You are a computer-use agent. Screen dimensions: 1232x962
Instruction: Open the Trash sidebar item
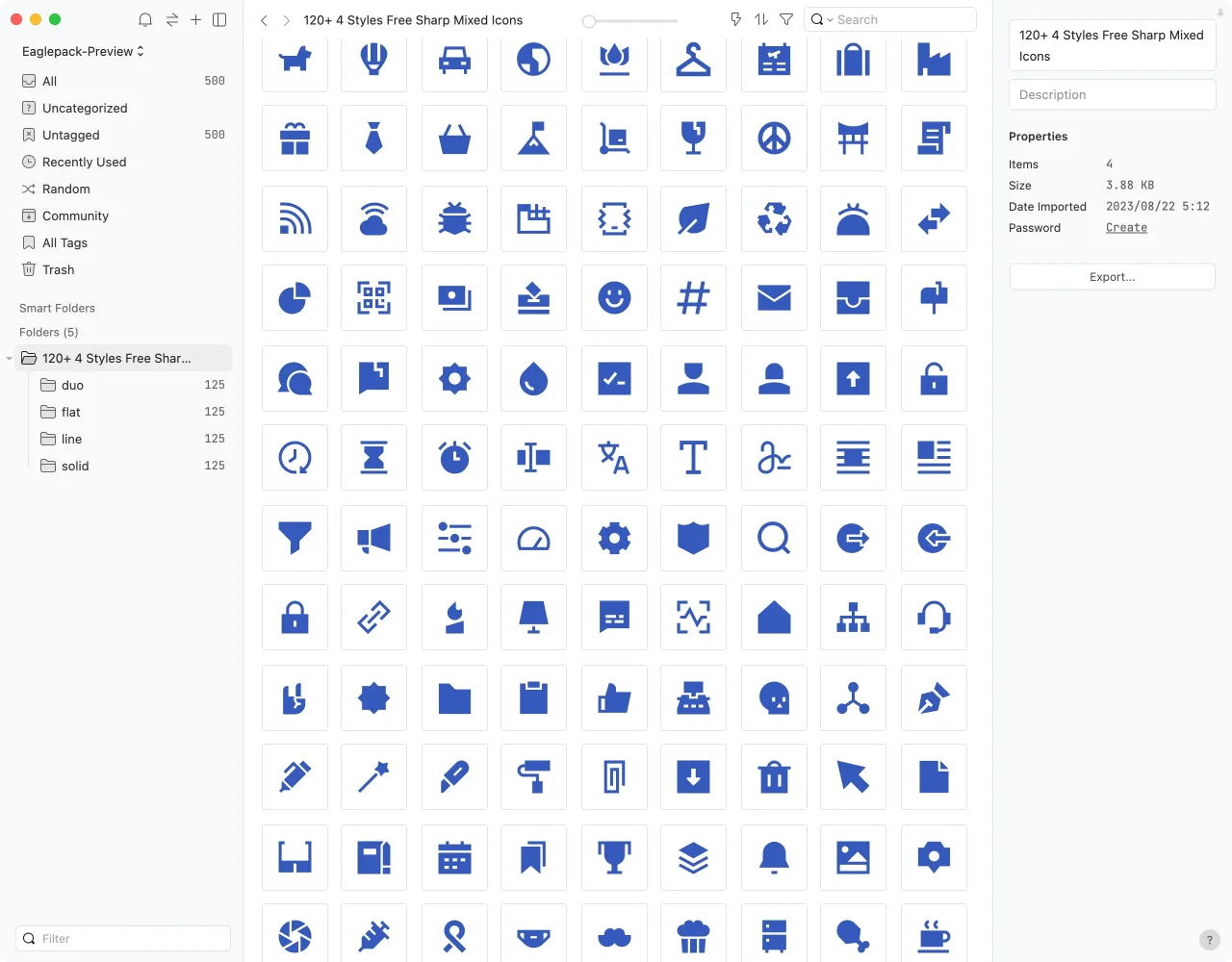pos(58,270)
